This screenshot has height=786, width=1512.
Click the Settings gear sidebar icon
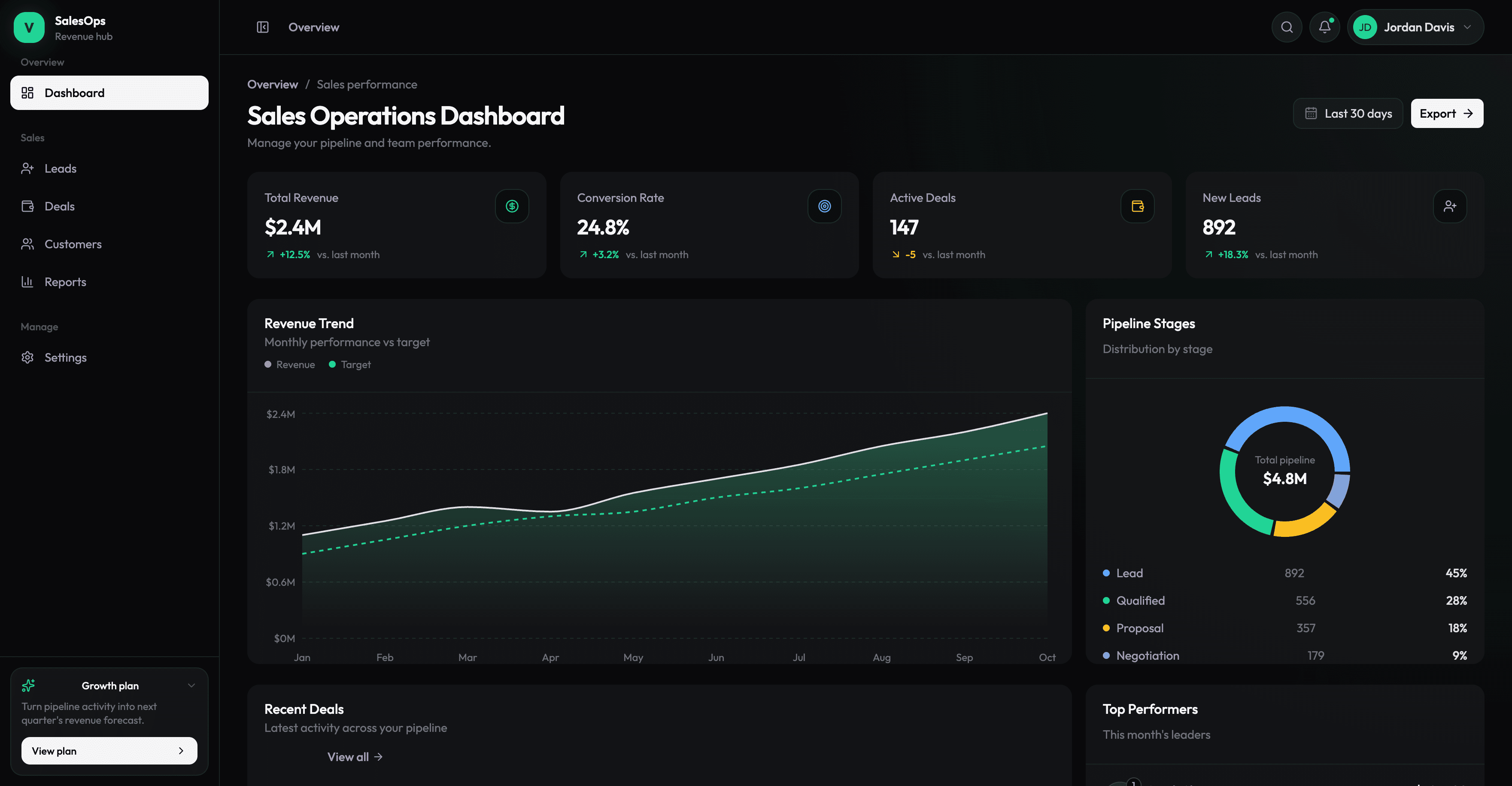[x=27, y=357]
